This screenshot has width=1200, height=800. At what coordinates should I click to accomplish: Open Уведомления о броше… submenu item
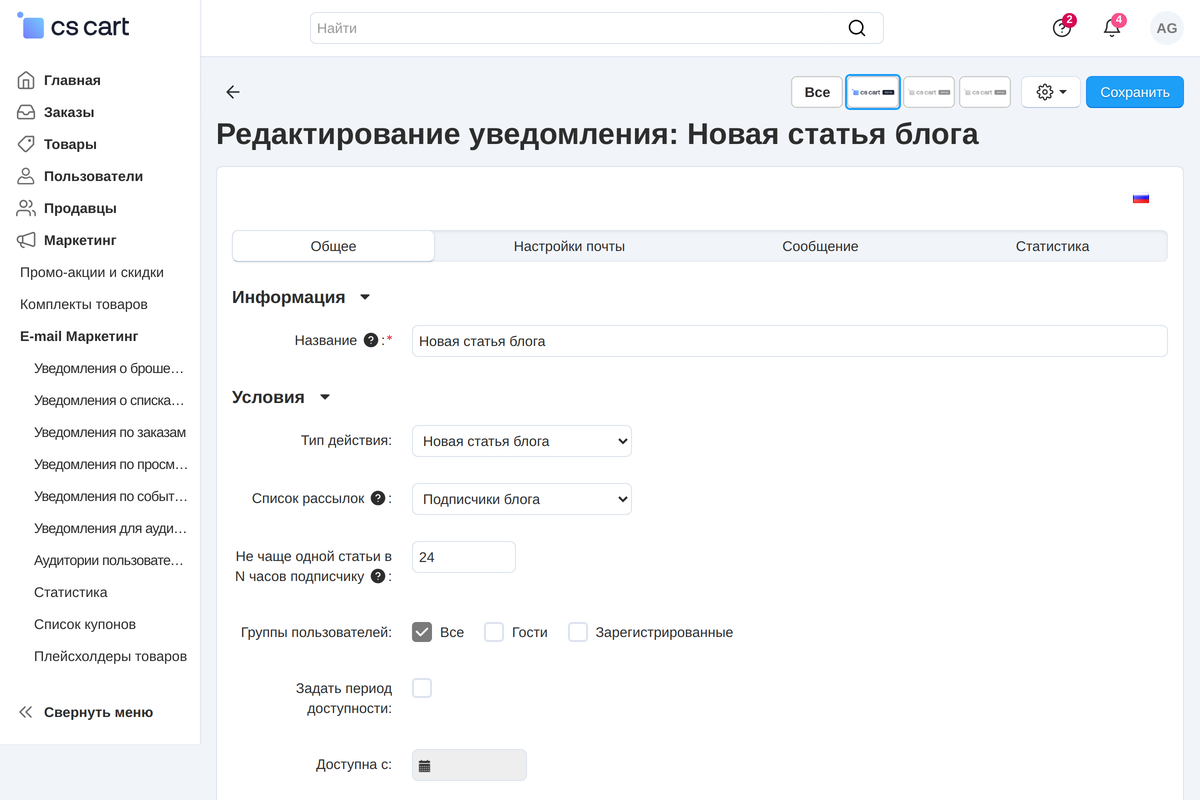click(x=109, y=368)
